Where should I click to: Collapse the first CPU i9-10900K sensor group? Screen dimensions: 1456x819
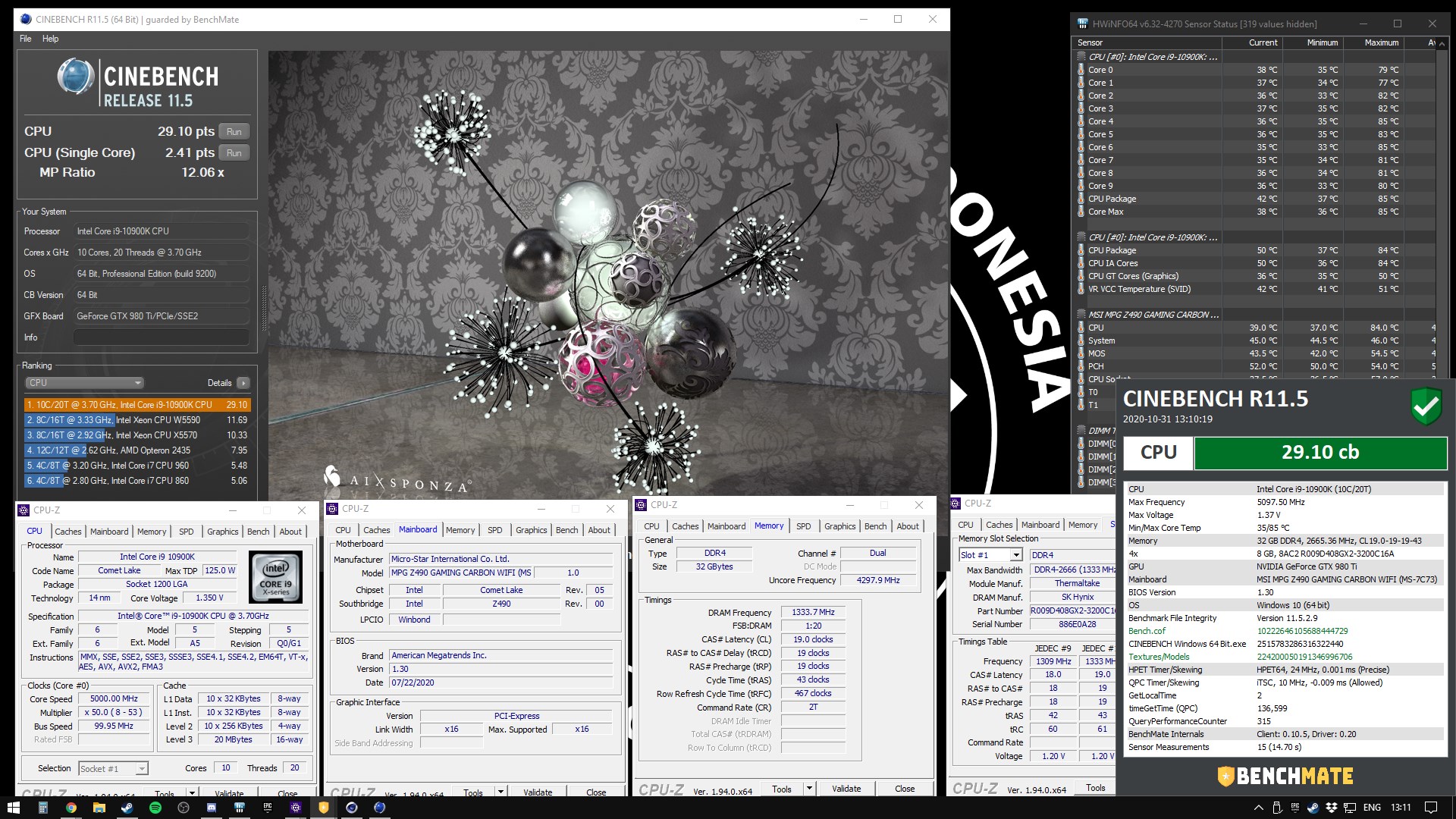pyautogui.click(x=1081, y=57)
